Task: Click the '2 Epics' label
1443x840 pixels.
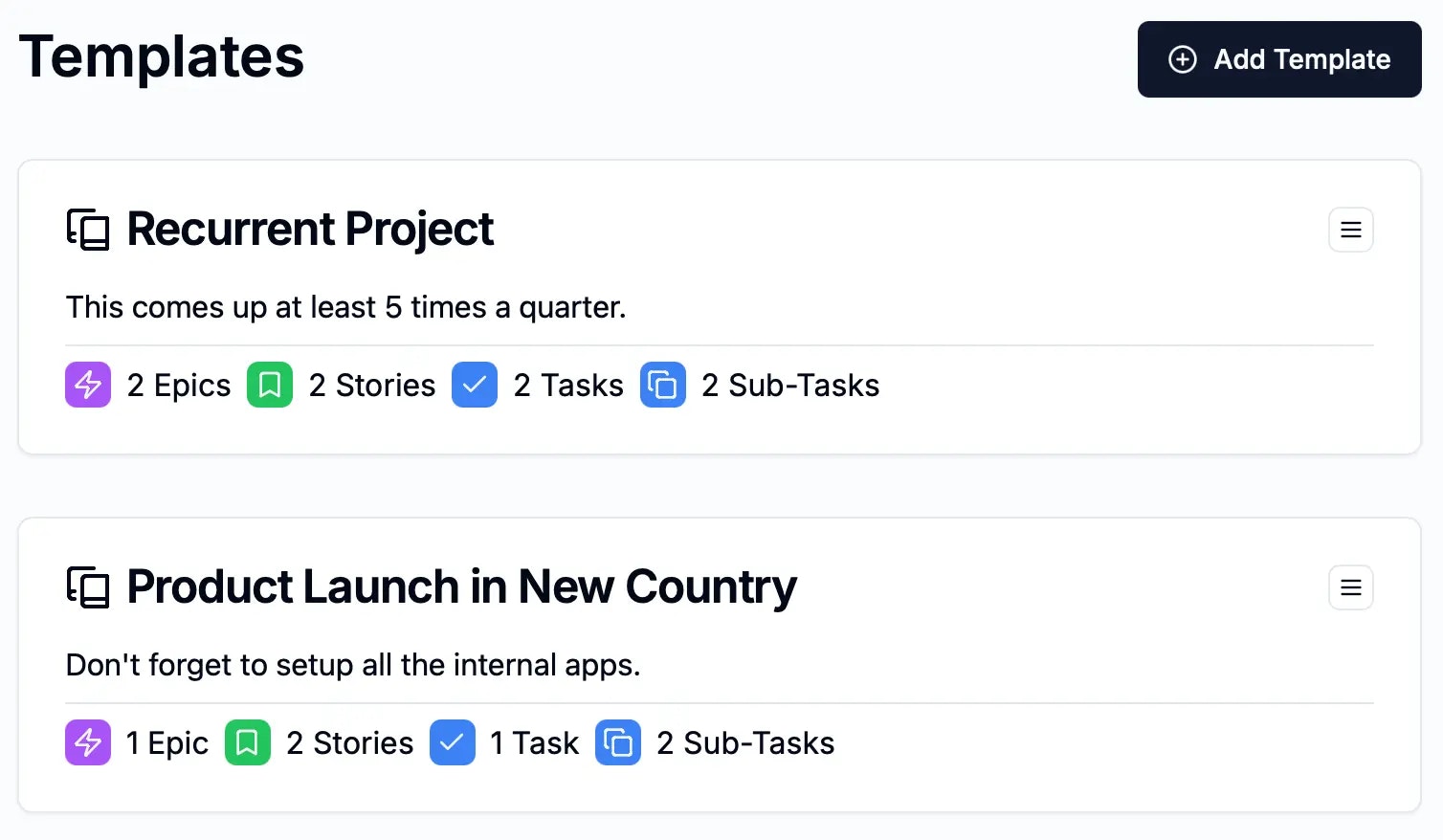Action: [179, 386]
